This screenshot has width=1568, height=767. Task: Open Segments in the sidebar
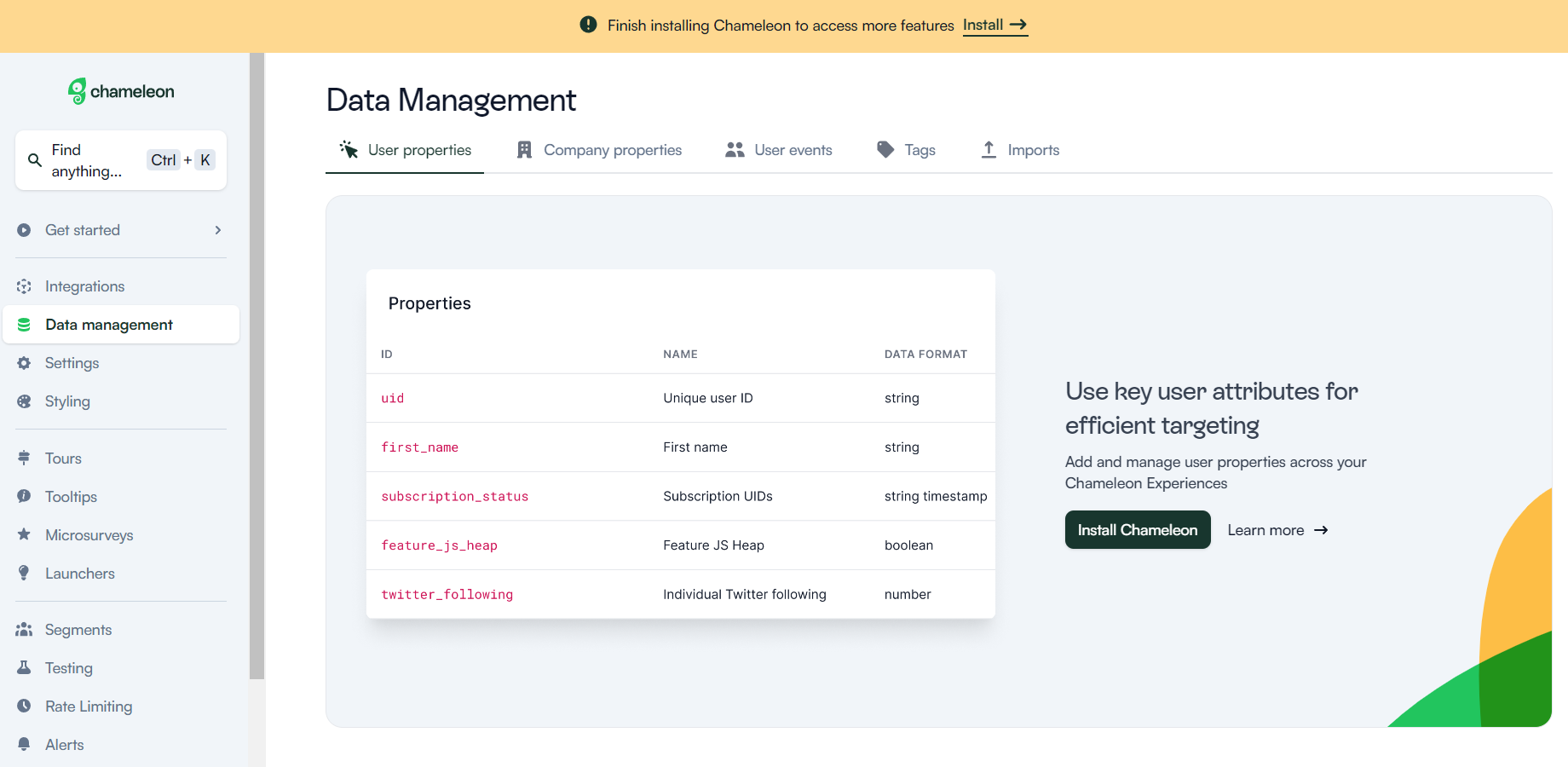(x=121, y=630)
